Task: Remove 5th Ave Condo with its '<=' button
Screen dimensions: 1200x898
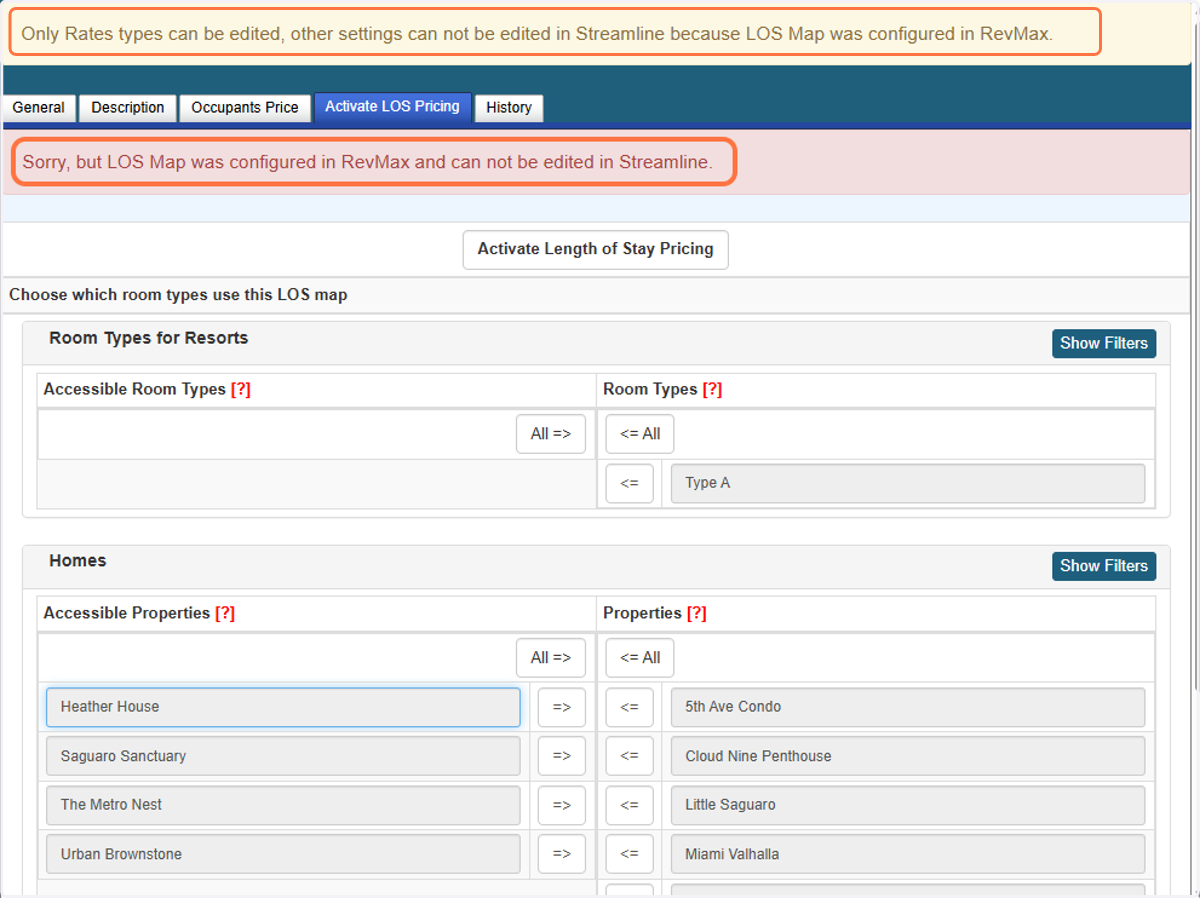Action: click(x=629, y=707)
